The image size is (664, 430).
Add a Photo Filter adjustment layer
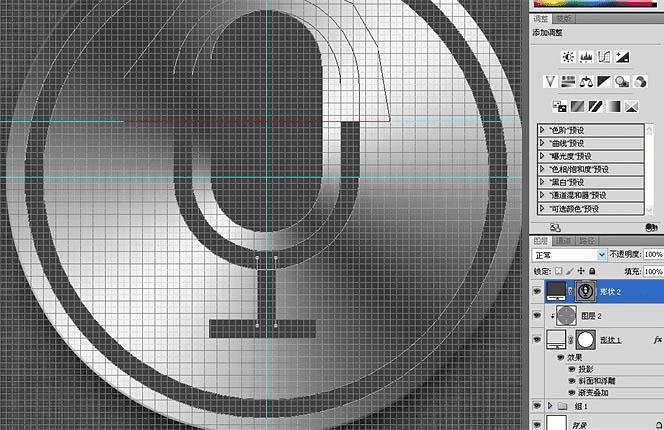coord(622,81)
